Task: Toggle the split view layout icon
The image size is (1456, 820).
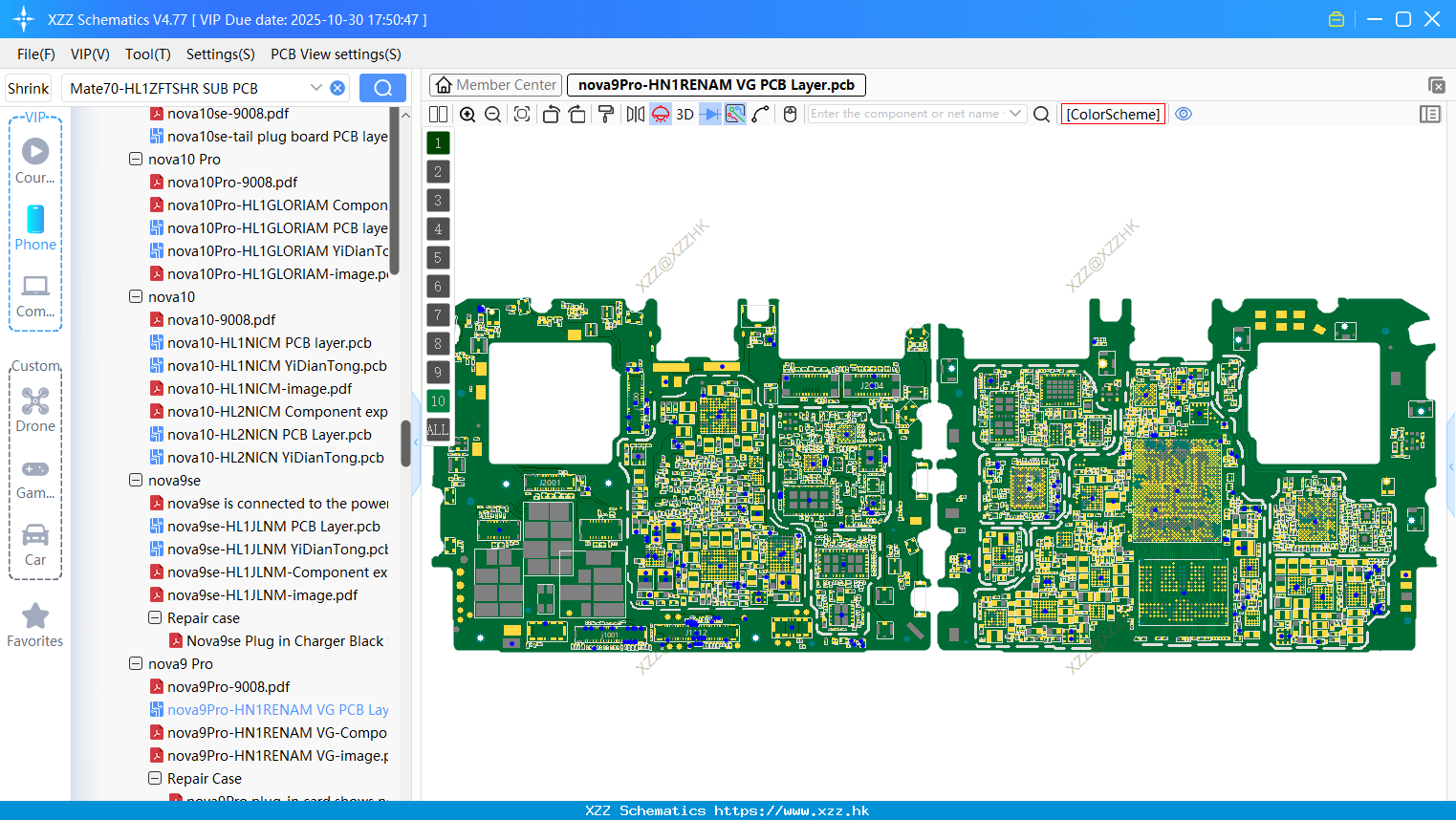Action: pos(439,114)
